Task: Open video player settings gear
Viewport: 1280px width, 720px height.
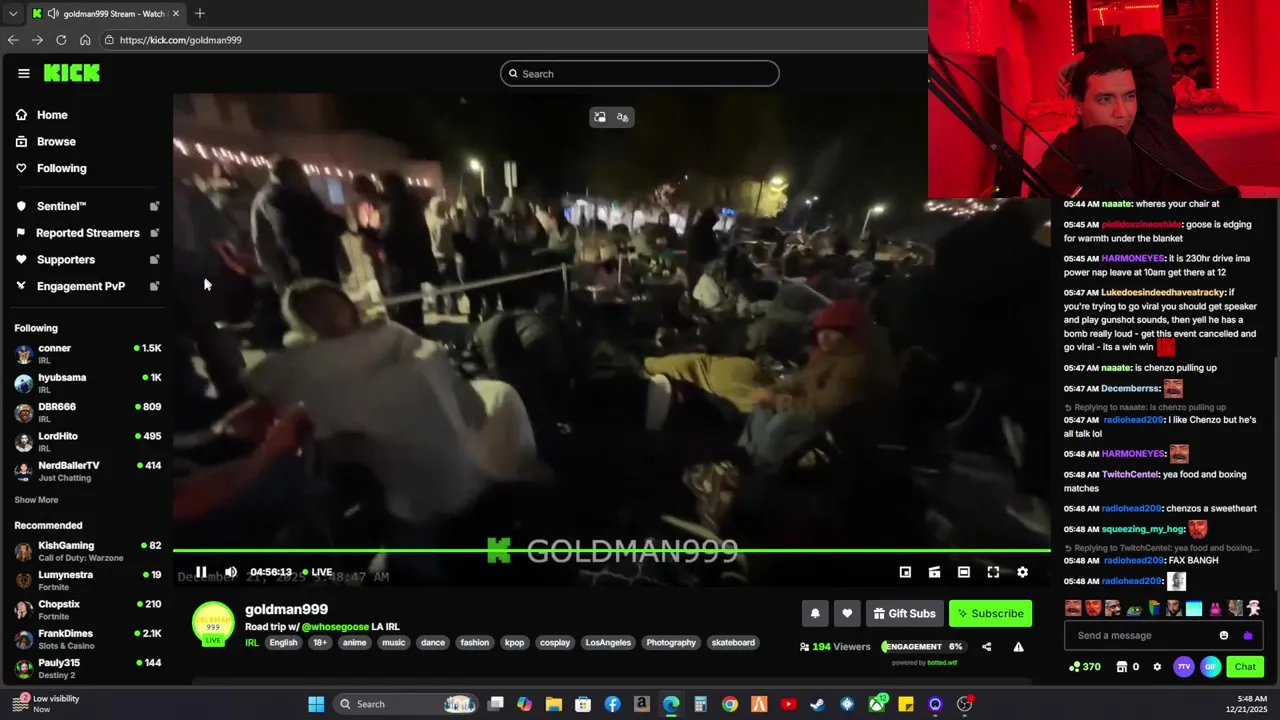Action: coord(1022,572)
